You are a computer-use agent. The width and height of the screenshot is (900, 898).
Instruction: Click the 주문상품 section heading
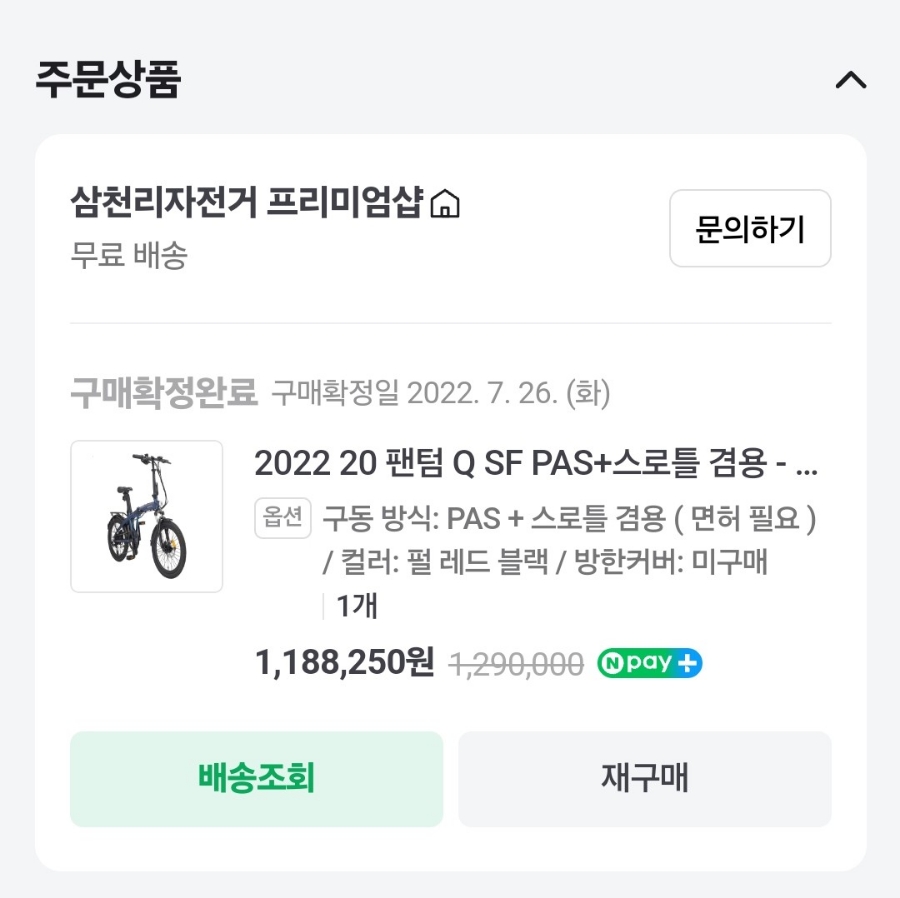tap(108, 80)
